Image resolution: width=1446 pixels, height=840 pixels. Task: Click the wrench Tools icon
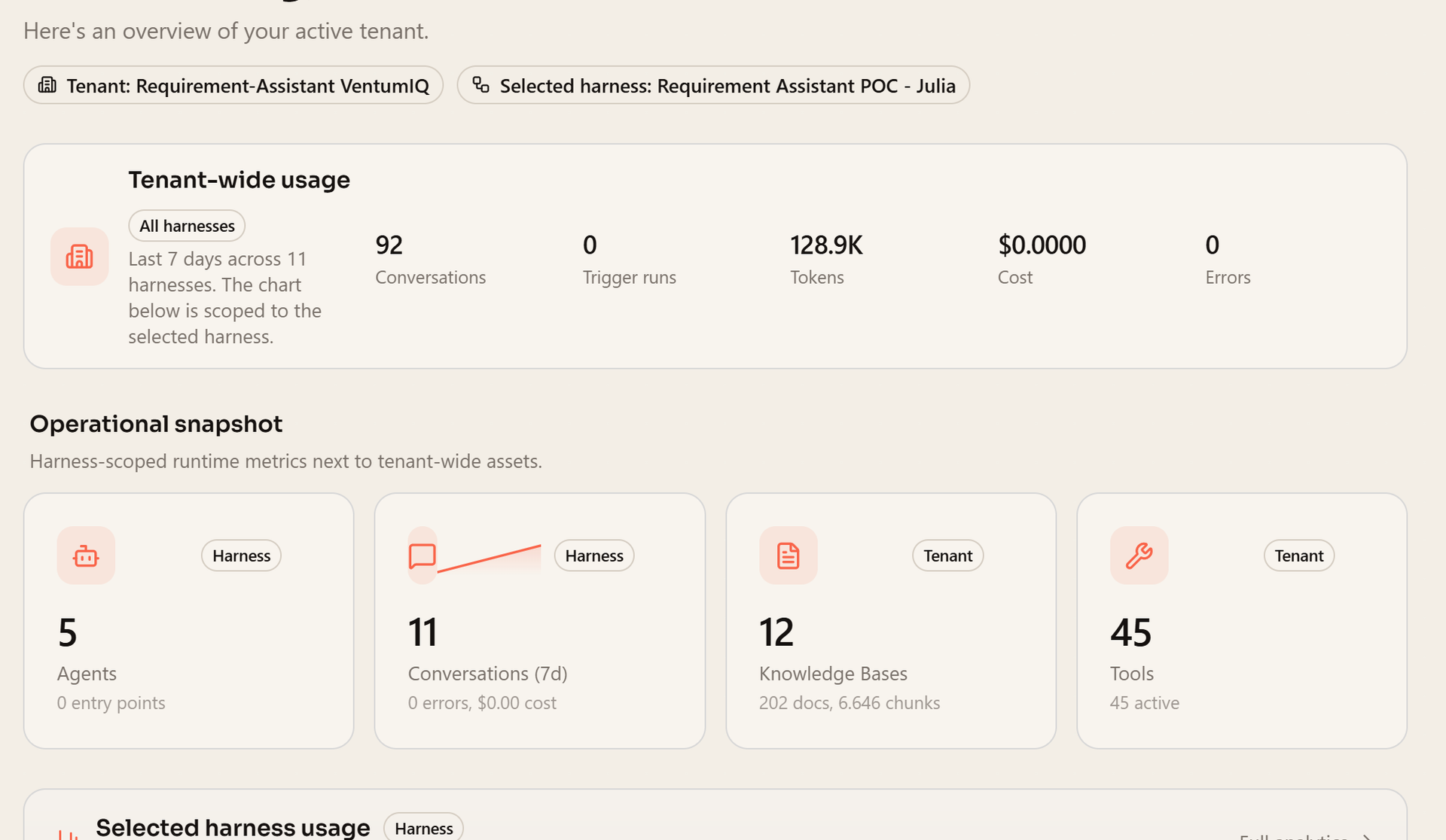pyautogui.click(x=1139, y=555)
